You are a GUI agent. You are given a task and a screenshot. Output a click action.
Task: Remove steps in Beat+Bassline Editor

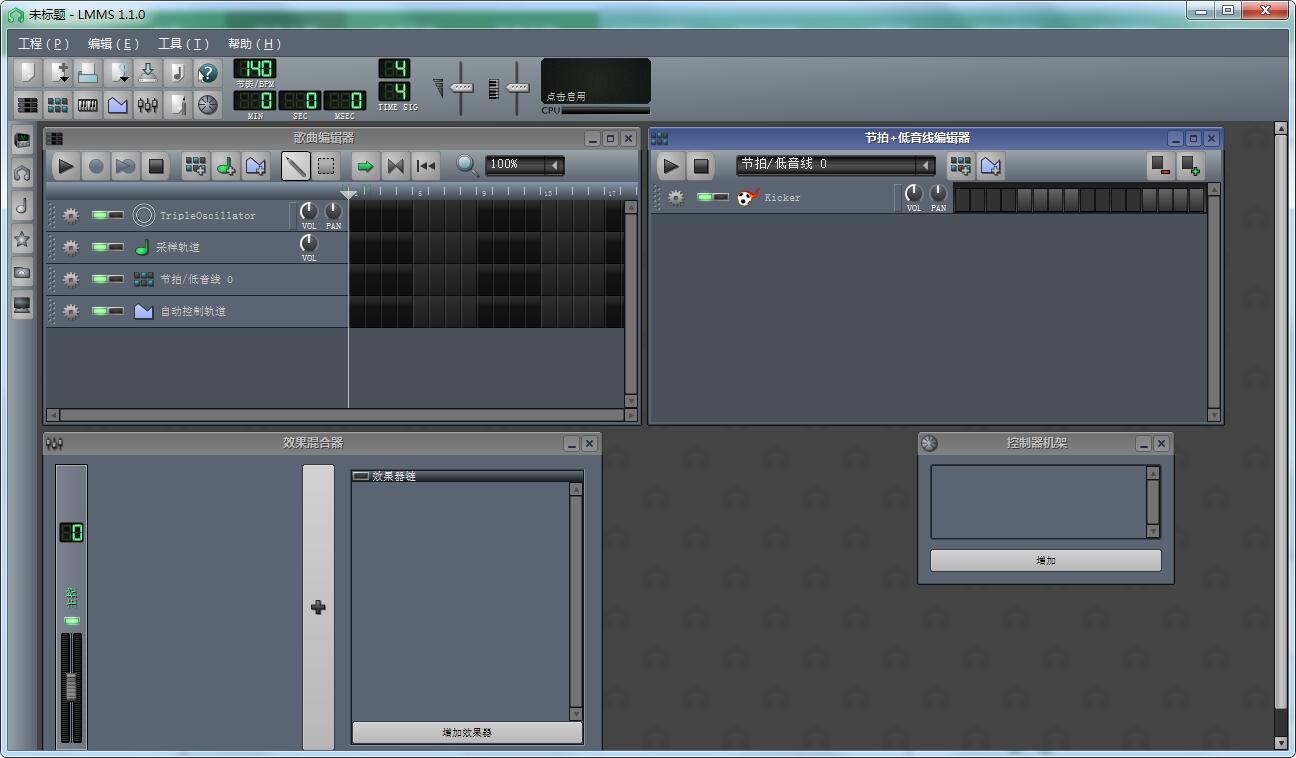(1161, 166)
